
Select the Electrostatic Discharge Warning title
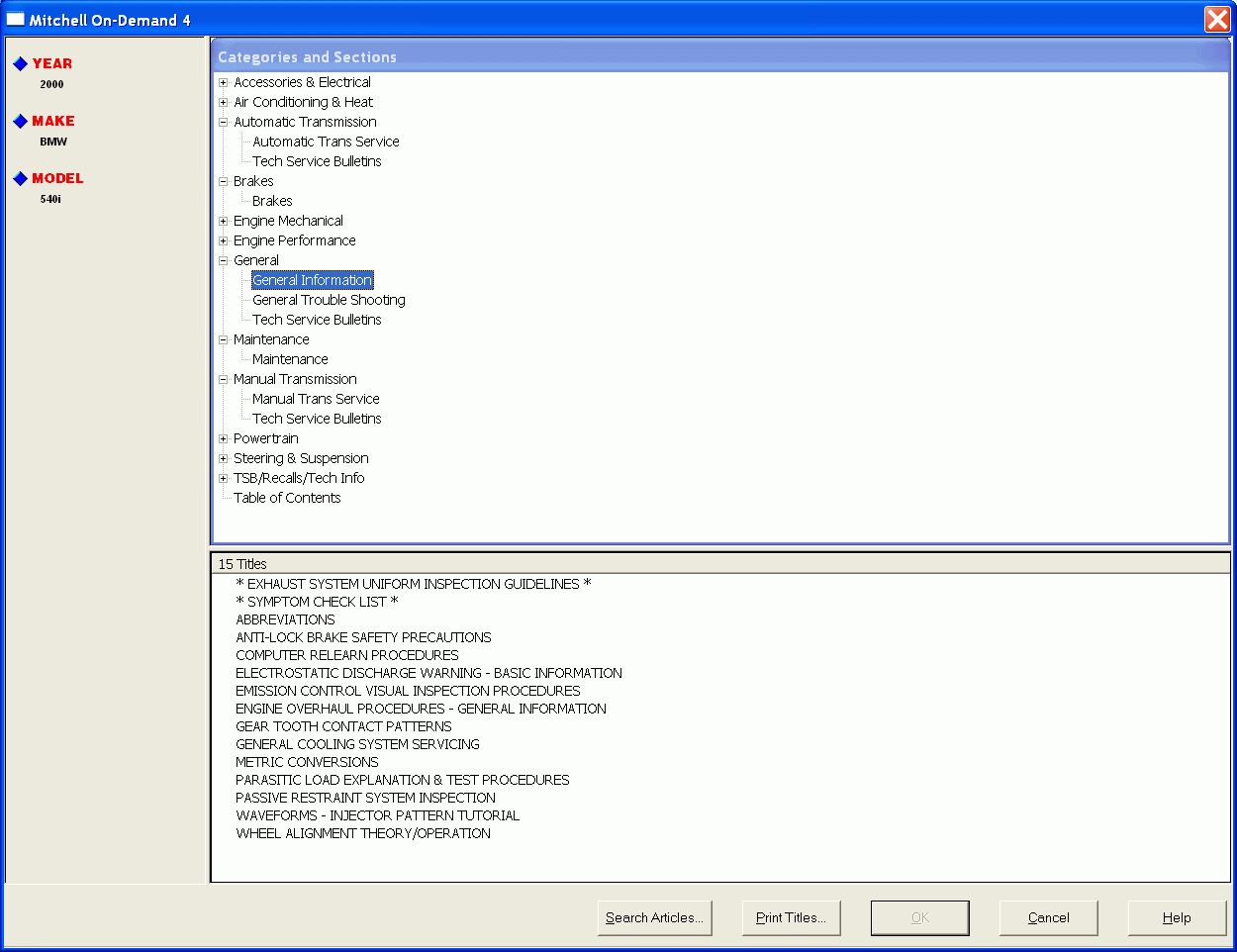[x=428, y=673]
